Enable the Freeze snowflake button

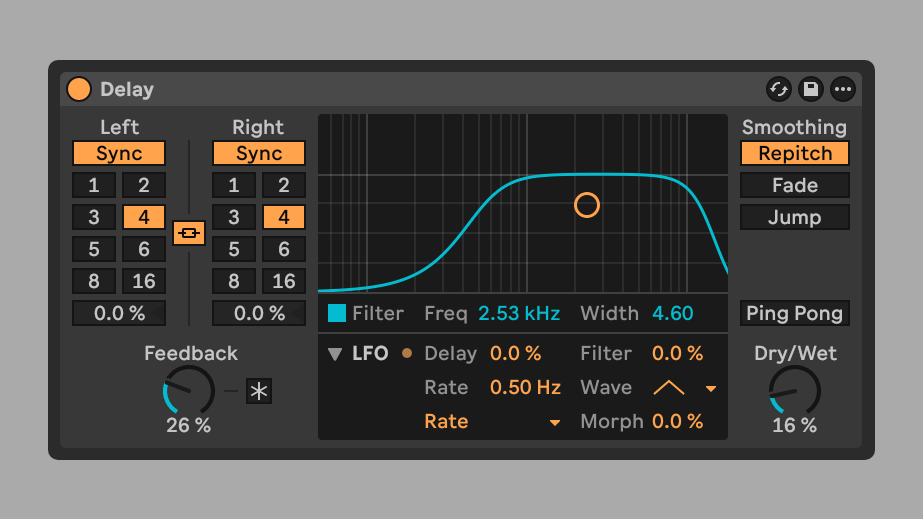click(x=259, y=391)
